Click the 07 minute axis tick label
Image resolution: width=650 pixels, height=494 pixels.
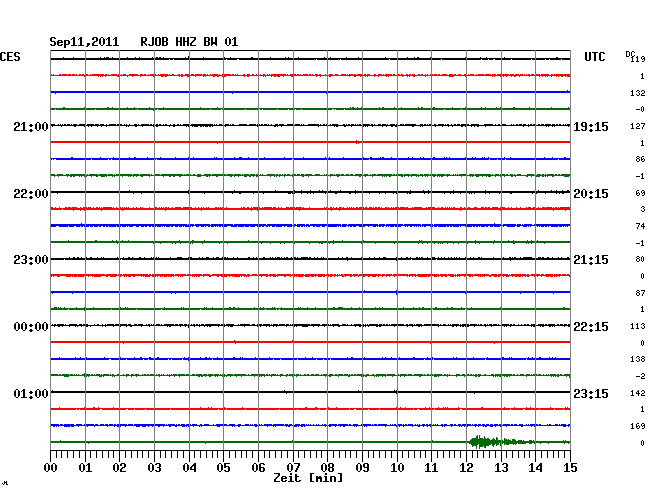pyautogui.click(x=293, y=467)
